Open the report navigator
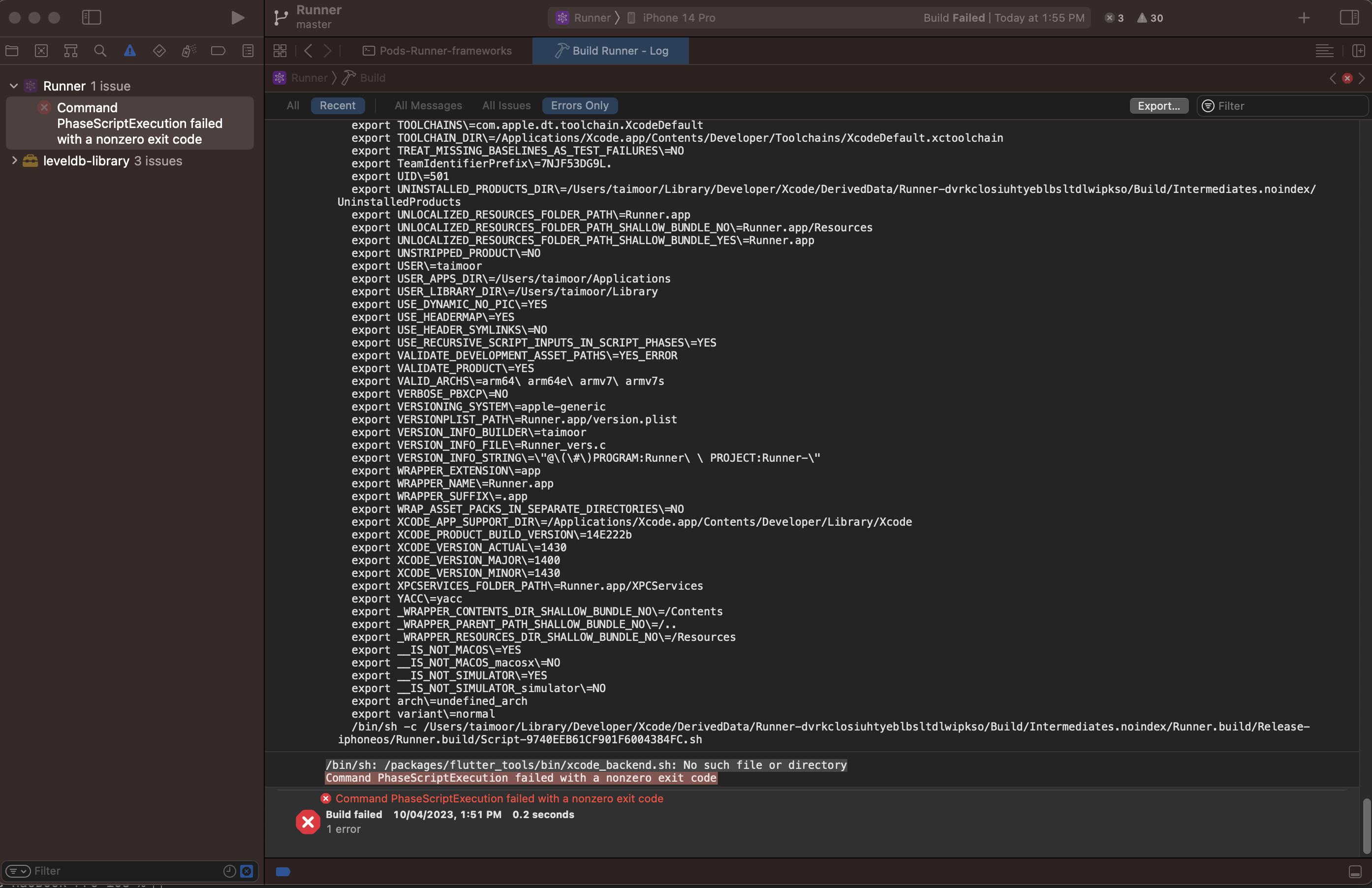 pos(248,51)
